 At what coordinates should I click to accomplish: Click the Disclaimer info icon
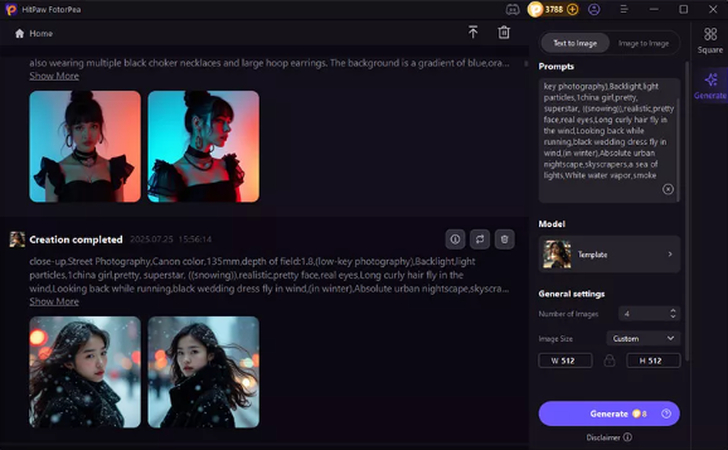tap(627, 437)
